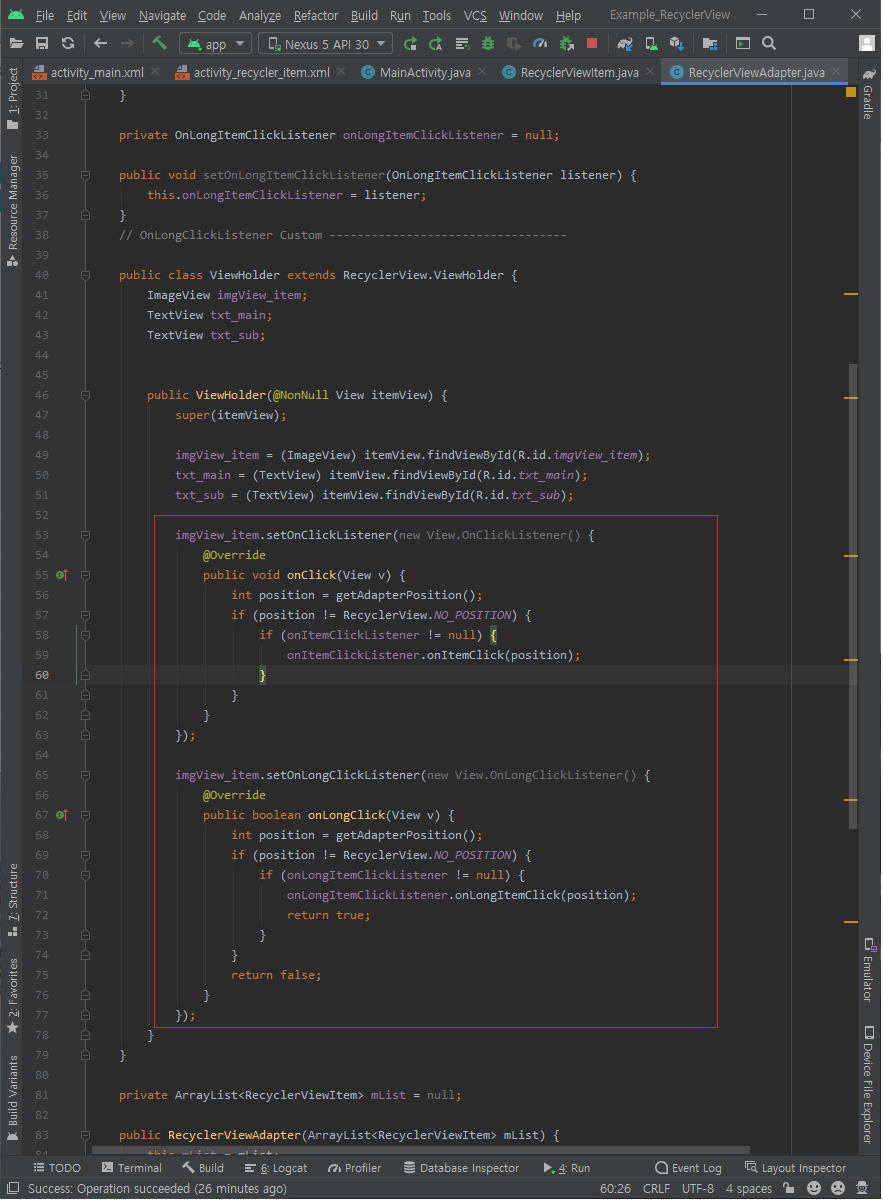
Task: Collapse the setOnLongItemClickListener fold on line 35
Action: tap(85, 175)
